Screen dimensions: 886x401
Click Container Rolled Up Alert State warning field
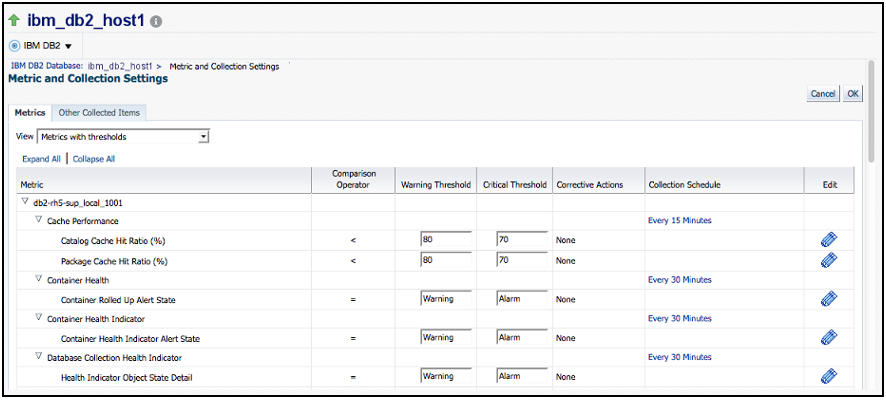446,299
